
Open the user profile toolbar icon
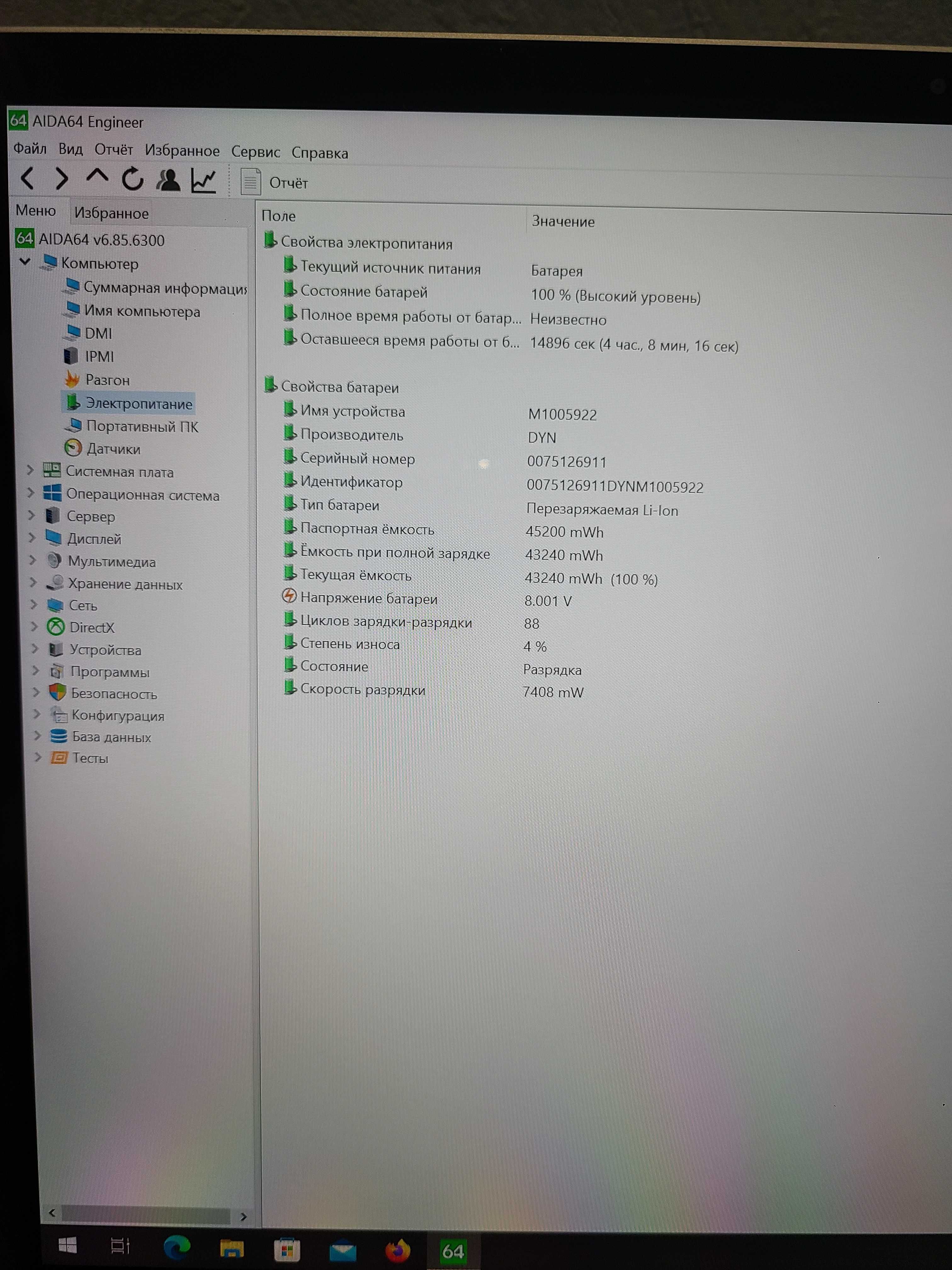click(168, 180)
